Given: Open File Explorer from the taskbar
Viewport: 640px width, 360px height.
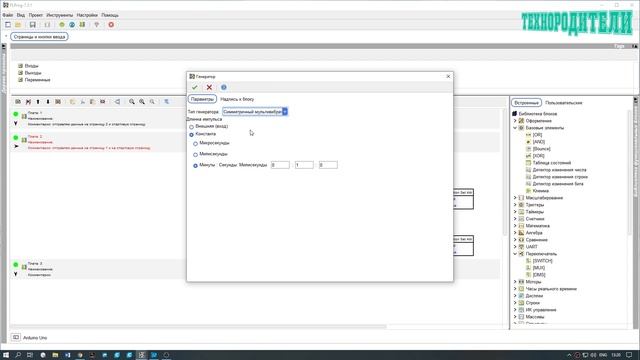Looking at the screenshot, I should 55,355.
